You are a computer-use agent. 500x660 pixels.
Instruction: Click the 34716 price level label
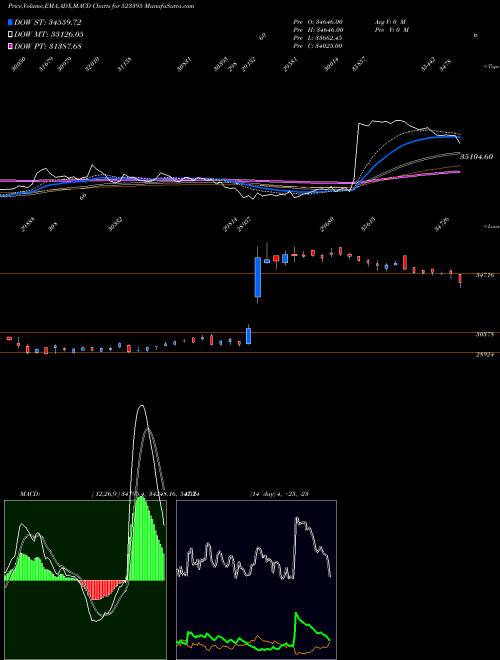point(484,275)
